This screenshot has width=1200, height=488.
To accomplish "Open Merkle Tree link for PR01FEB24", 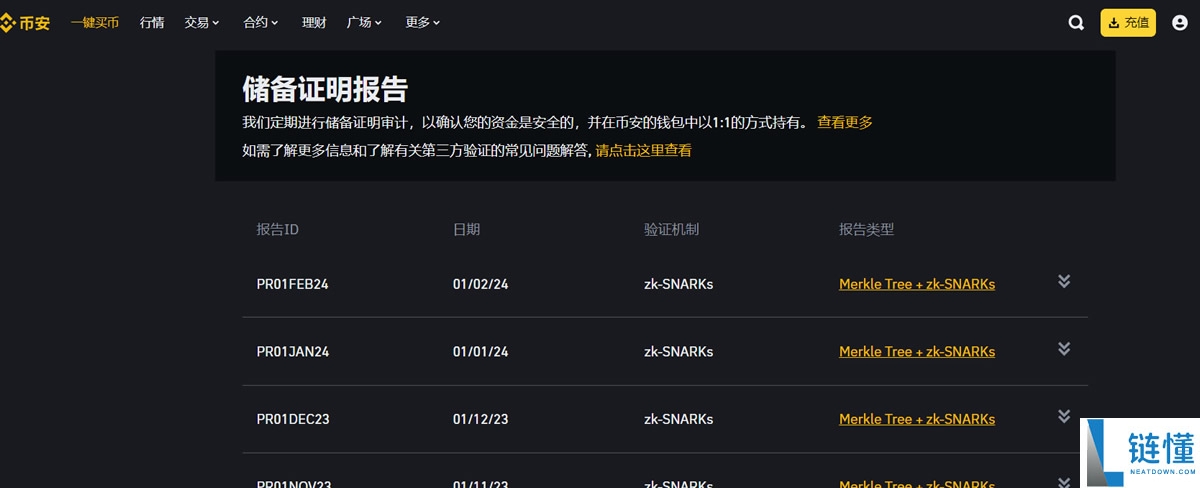I will click(917, 284).
